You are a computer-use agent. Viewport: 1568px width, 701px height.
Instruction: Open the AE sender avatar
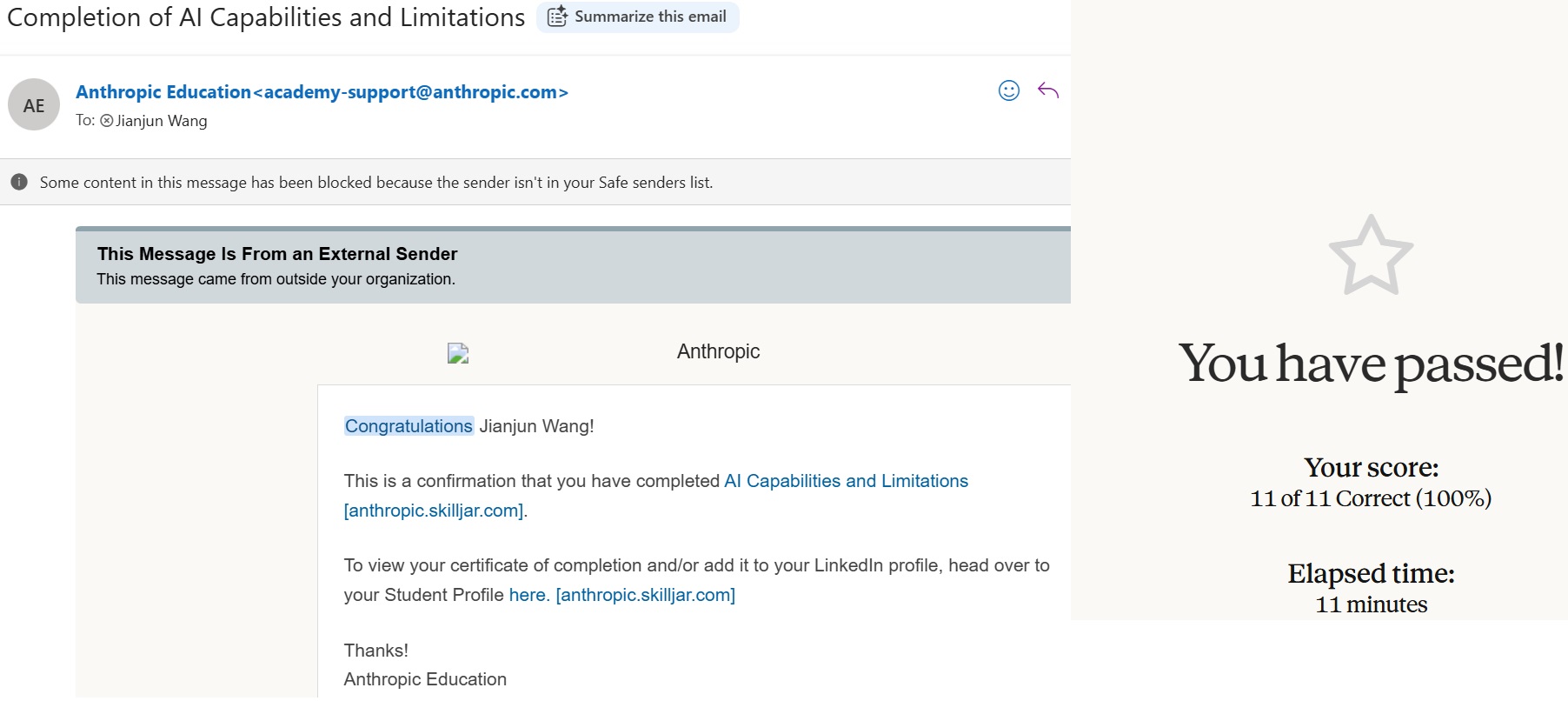click(x=34, y=105)
